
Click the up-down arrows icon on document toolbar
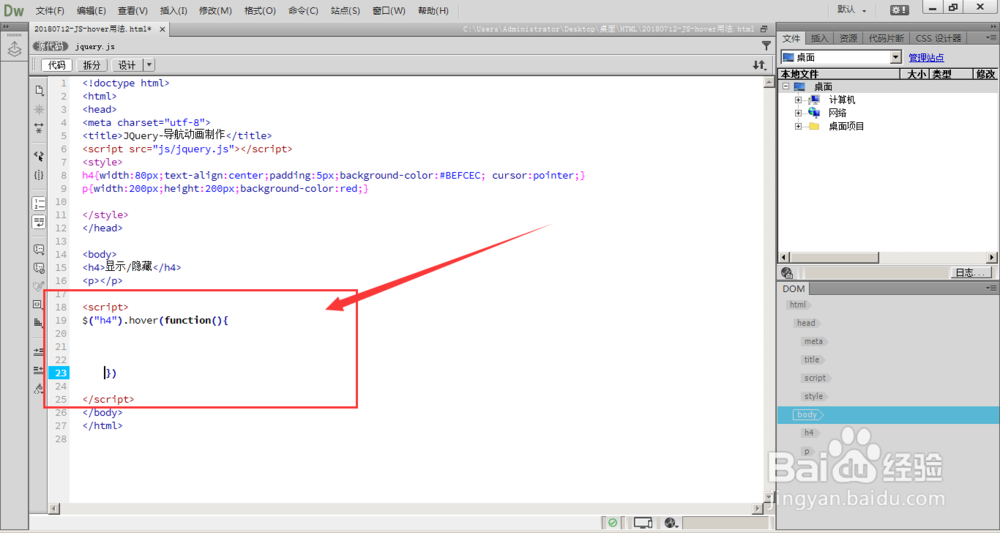(759, 65)
